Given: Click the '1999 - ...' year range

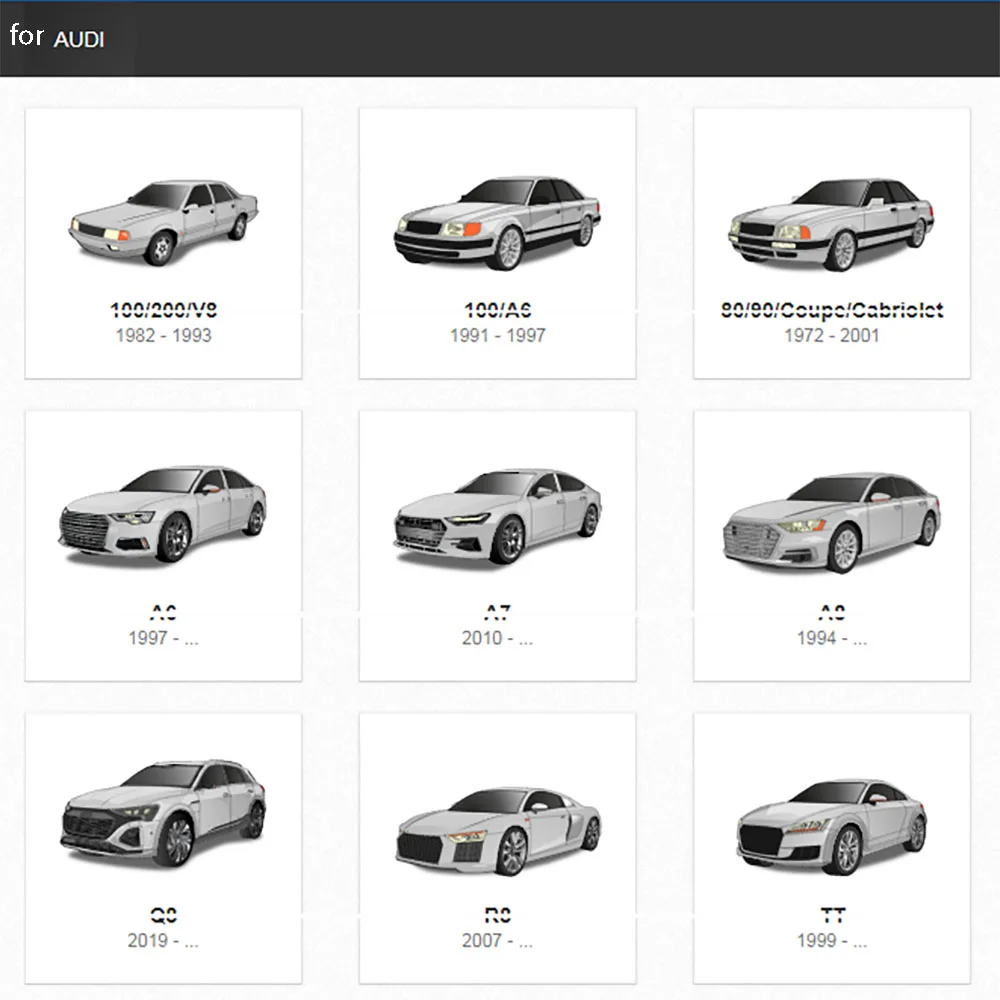Looking at the screenshot, I should tap(832, 941).
